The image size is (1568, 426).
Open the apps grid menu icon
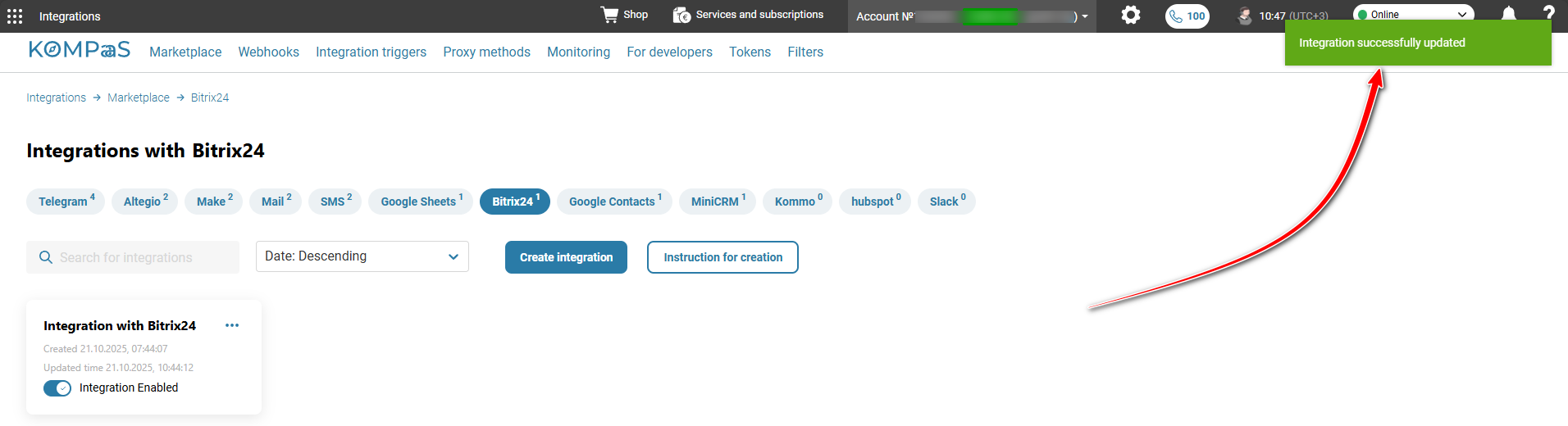coord(15,16)
